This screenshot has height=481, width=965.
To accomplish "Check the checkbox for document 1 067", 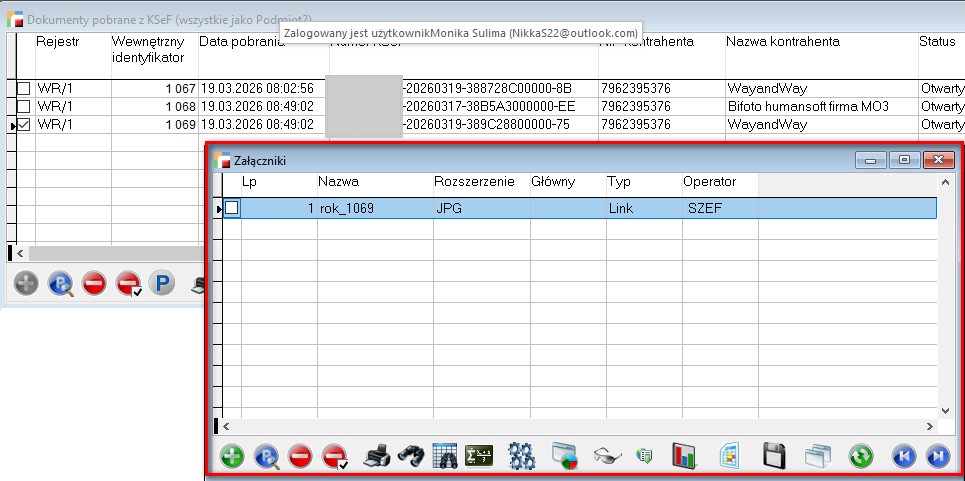I will [x=24, y=89].
